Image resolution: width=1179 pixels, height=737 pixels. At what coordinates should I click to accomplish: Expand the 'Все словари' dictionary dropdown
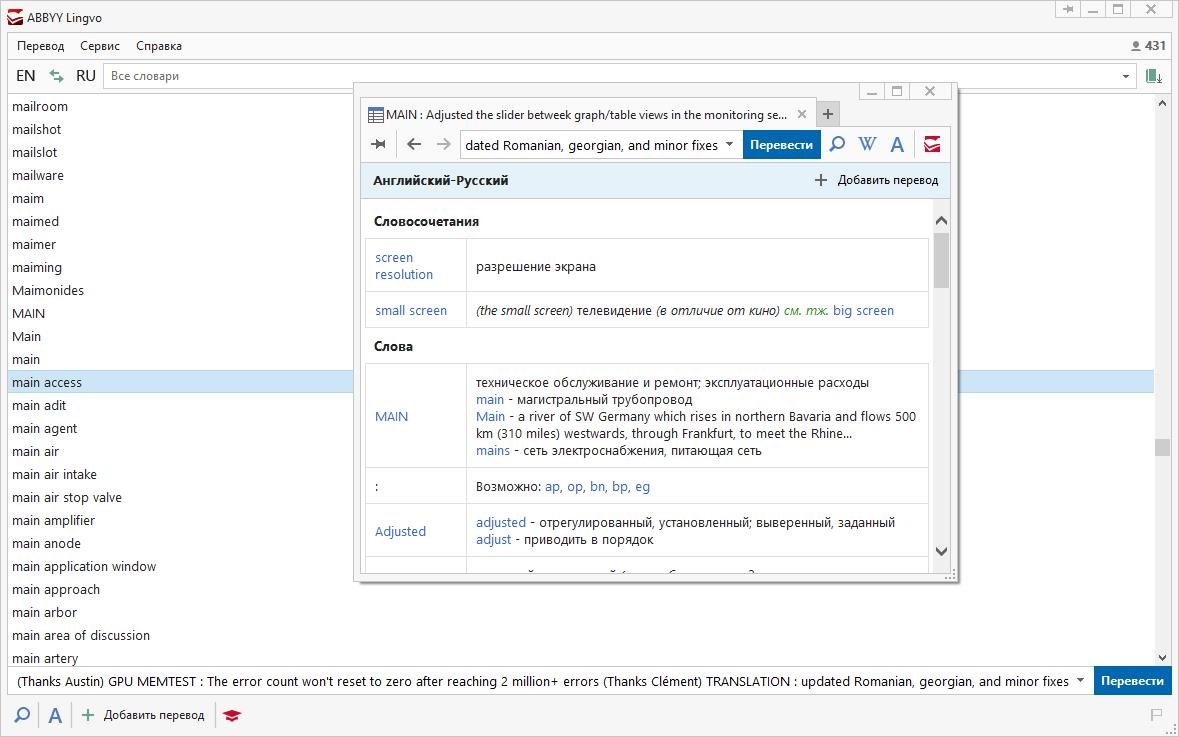[x=1125, y=76]
